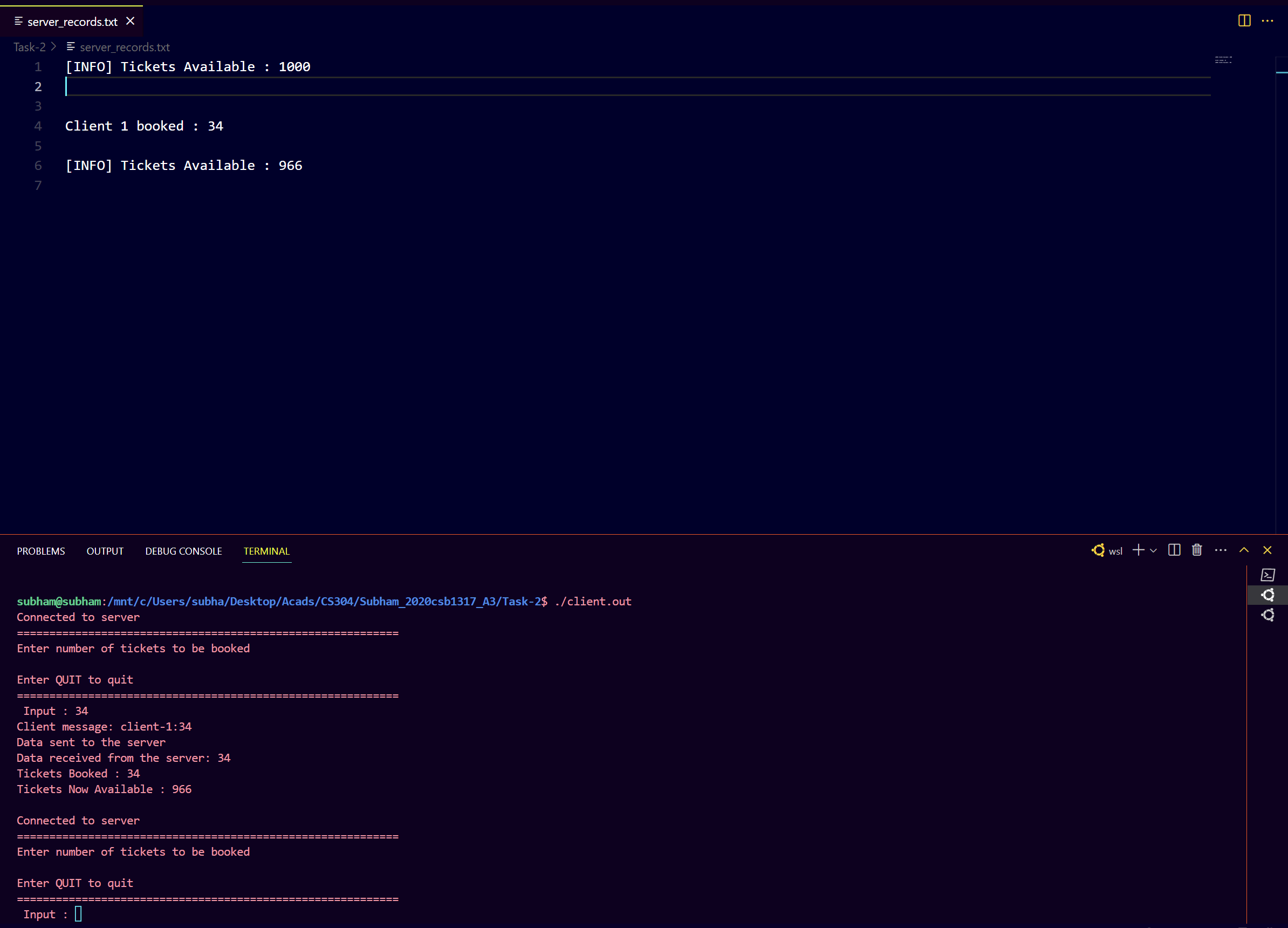1288x928 pixels.
Task: Switch to the OUTPUT tab
Action: 105,550
